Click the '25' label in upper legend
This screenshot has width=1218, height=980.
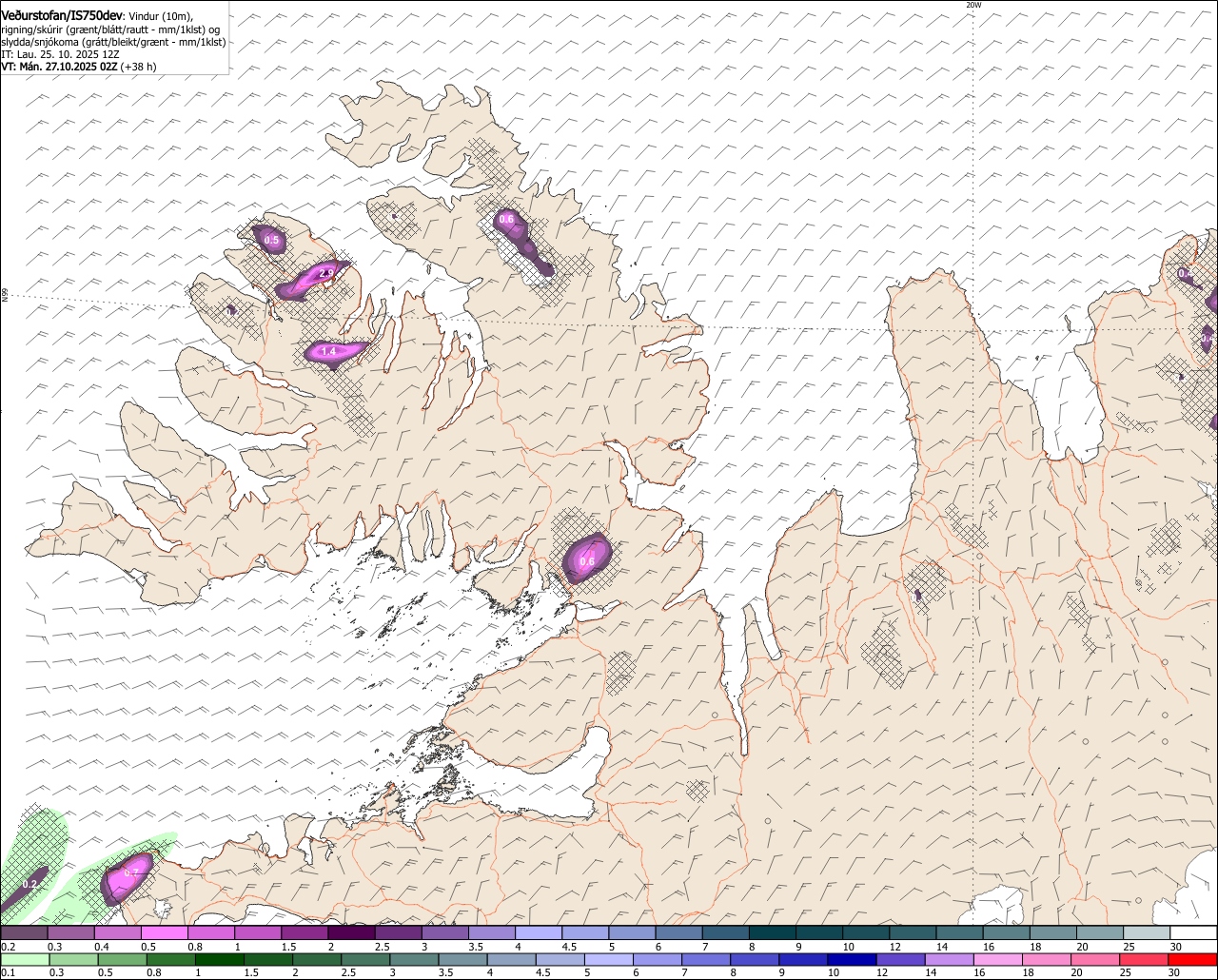pos(1129,947)
